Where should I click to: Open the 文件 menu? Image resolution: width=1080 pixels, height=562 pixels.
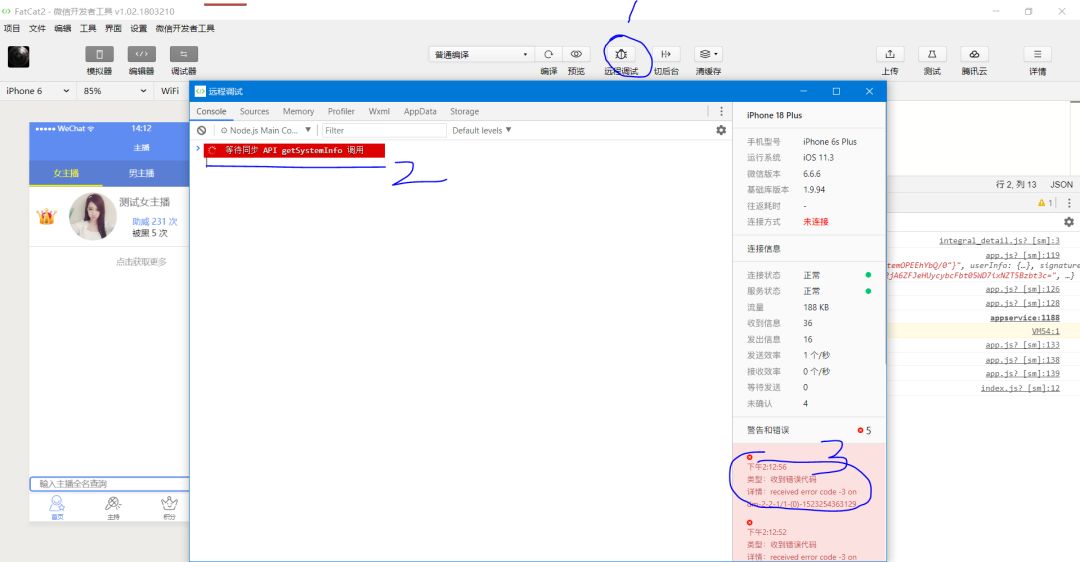[x=37, y=28]
